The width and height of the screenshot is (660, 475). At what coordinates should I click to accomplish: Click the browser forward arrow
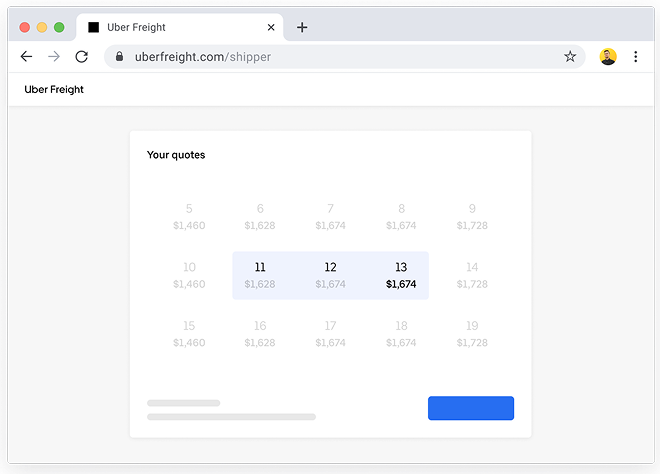coord(54,57)
